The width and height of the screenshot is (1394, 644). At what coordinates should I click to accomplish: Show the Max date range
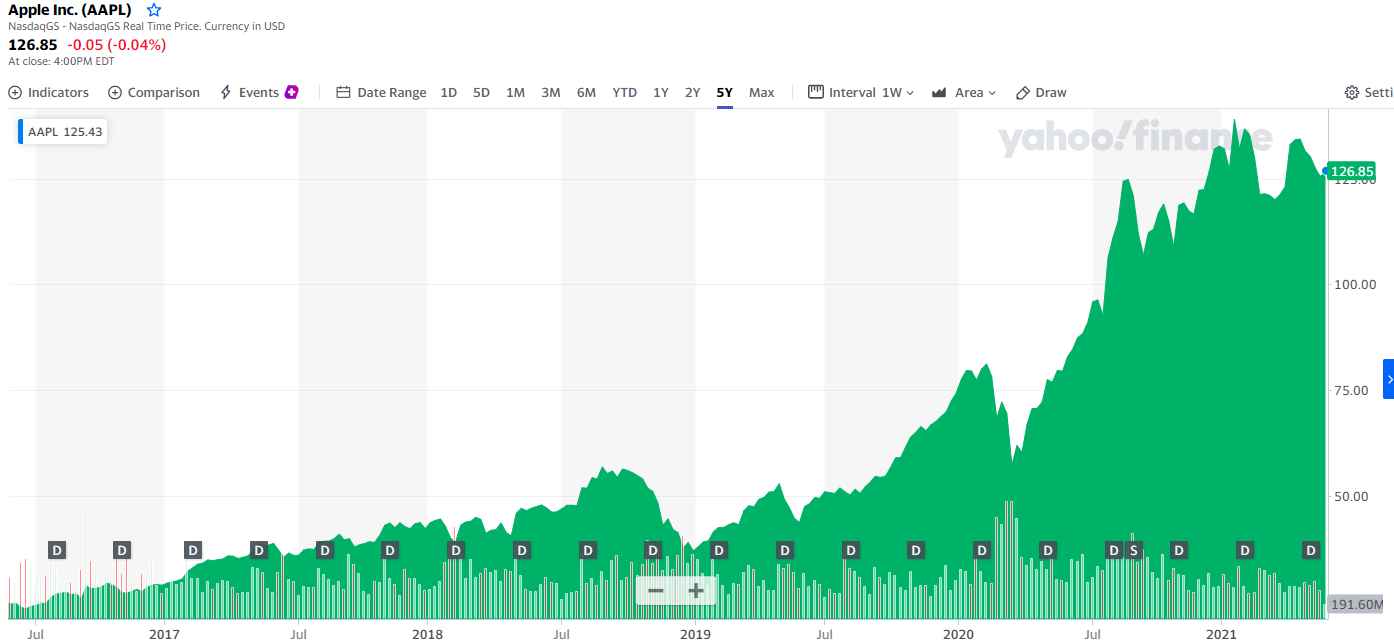(x=762, y=93)
